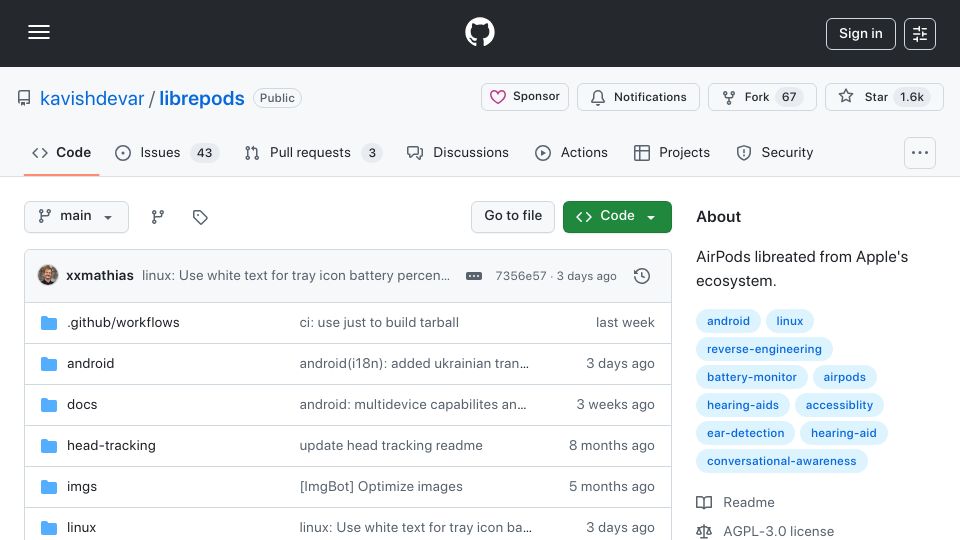
Task: Click folder icon beside imgs
Action: tap(49, 487)
